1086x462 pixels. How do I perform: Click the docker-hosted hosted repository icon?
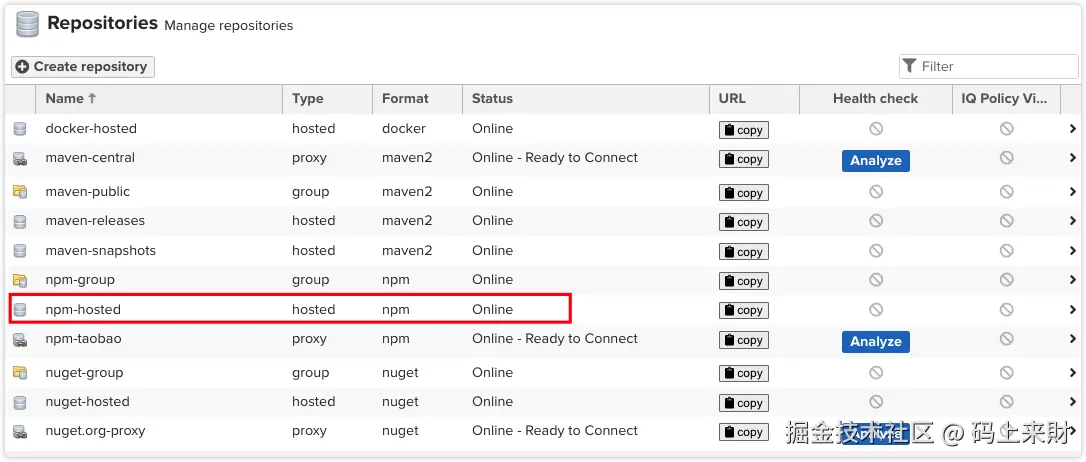coord(20,129)
